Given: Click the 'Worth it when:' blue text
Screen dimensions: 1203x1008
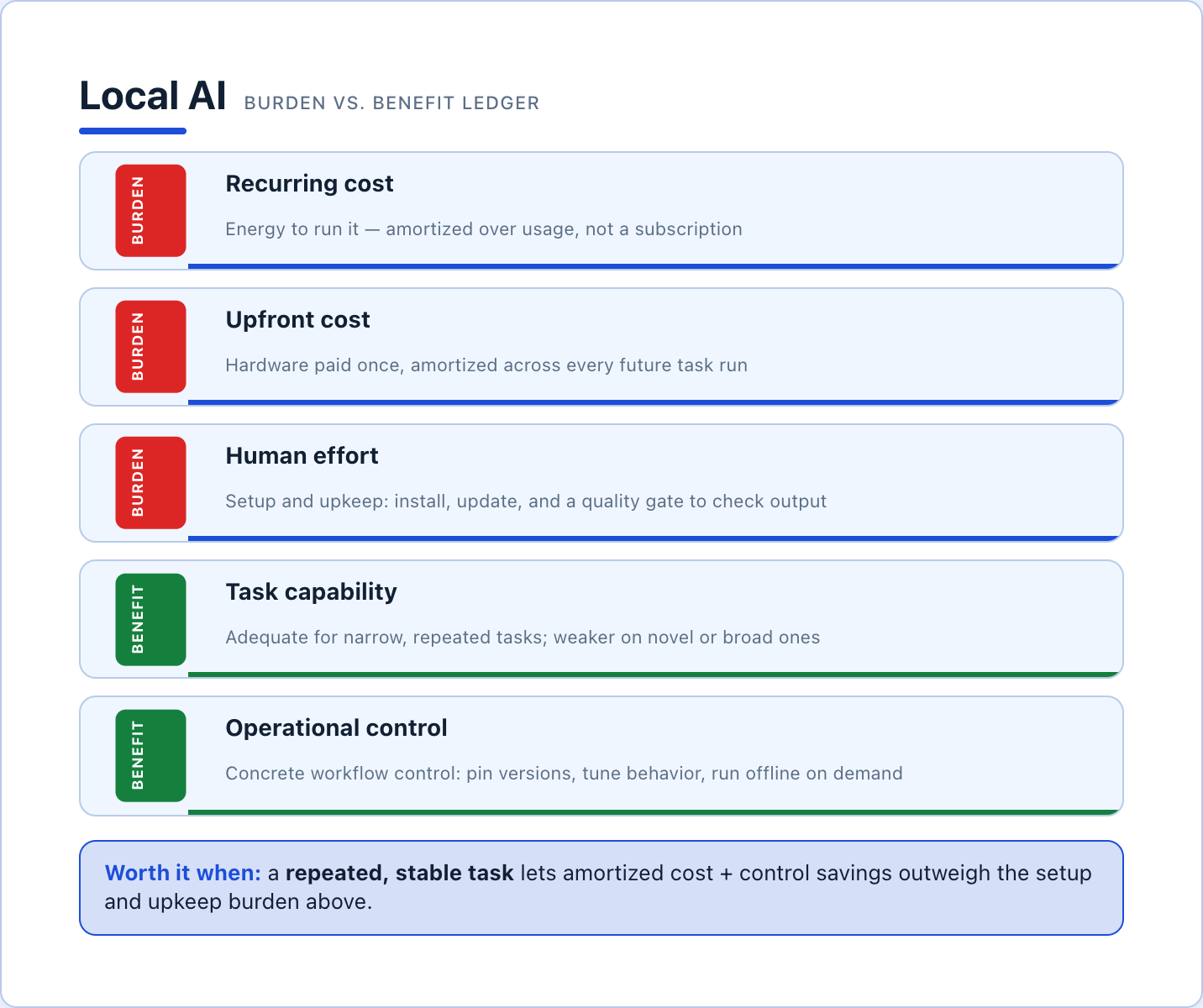Looking at the screenshot, I should coord(183,874).
